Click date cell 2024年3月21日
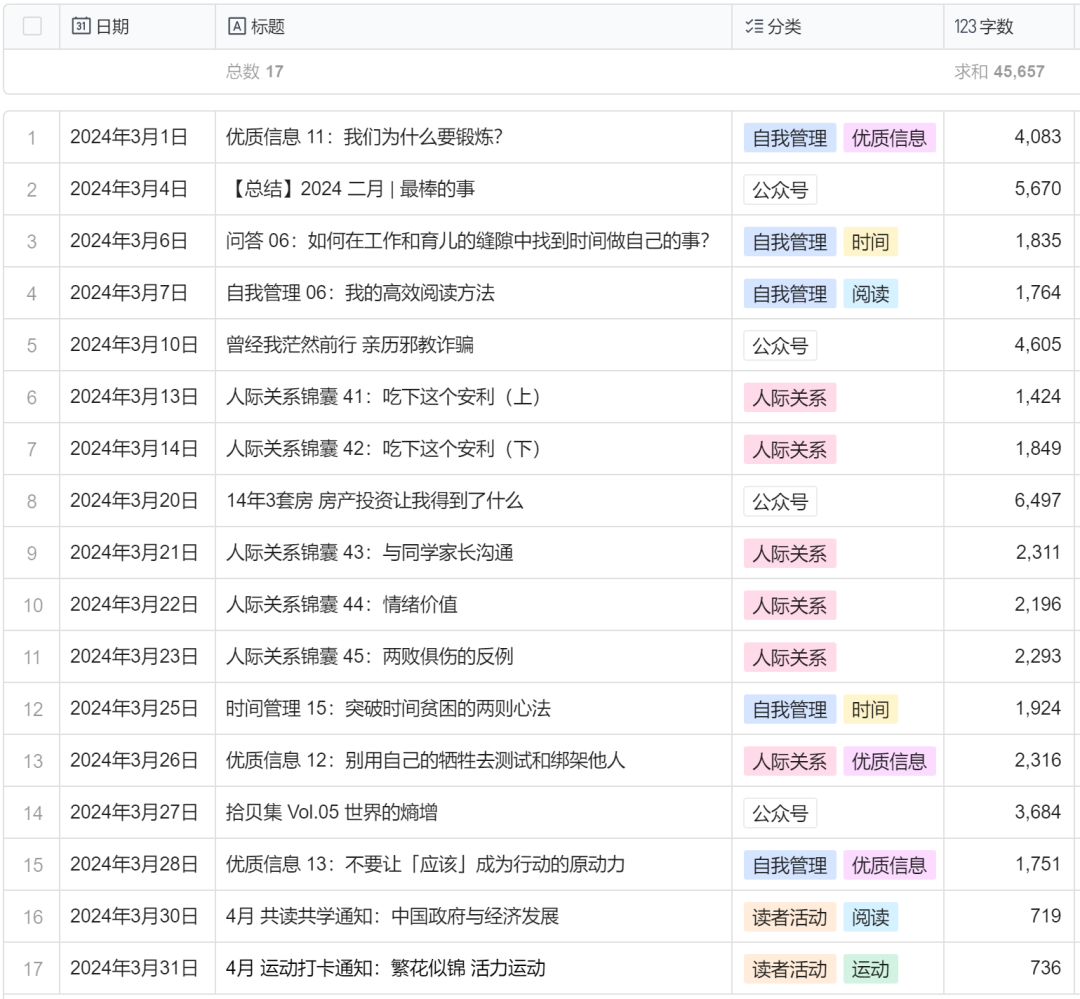This screenshot has width=1080, height=999. click(134, 553)
